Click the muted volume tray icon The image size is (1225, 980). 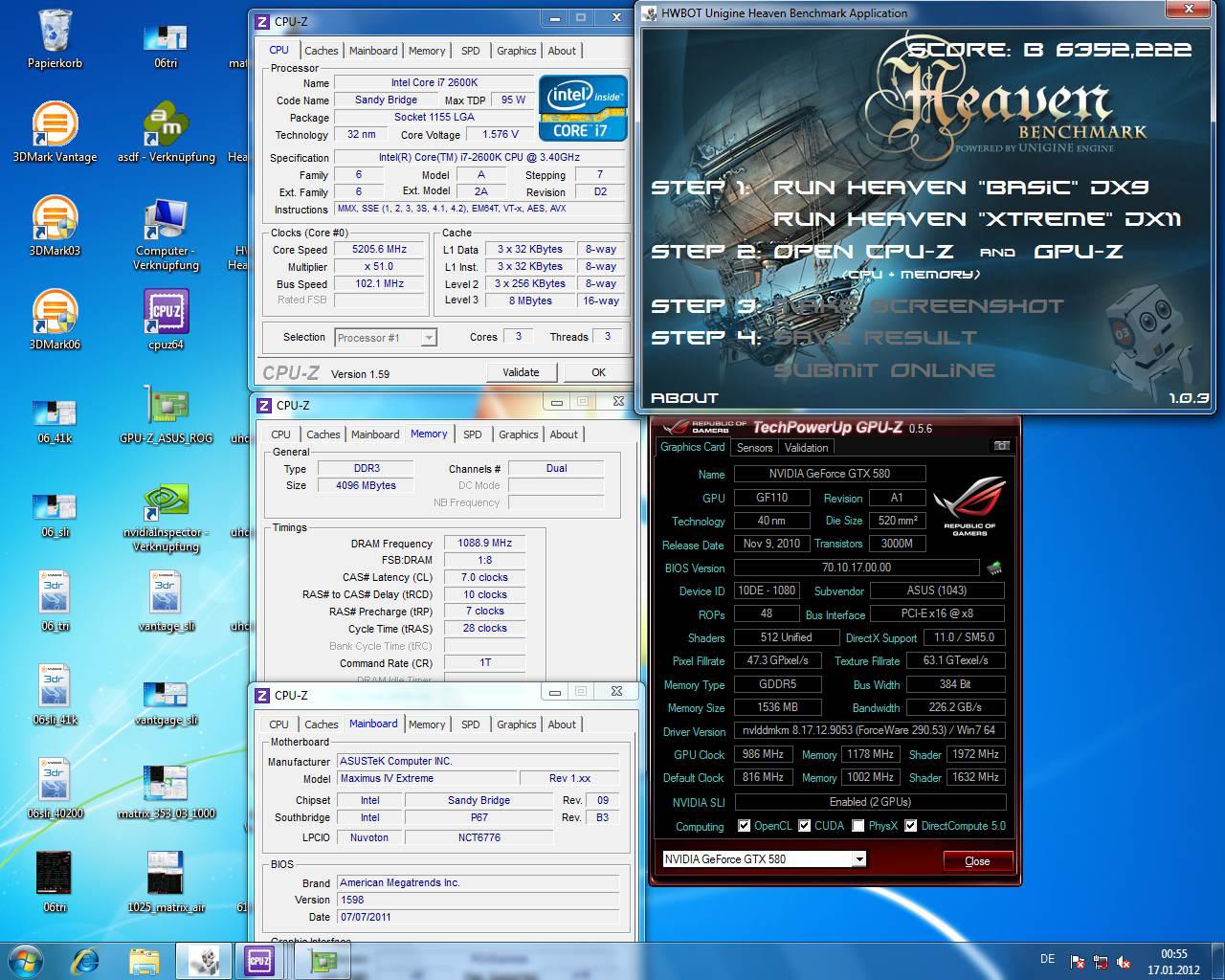tap(1124, 962)
